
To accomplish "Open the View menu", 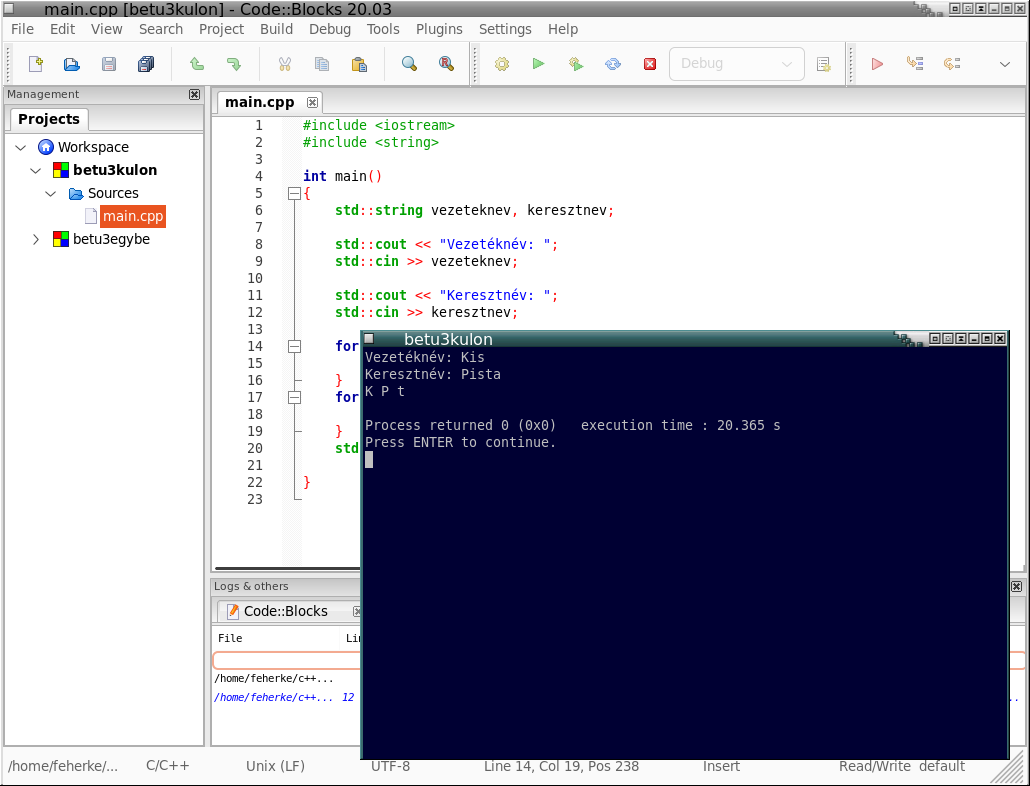I will [x=106, y=29].
